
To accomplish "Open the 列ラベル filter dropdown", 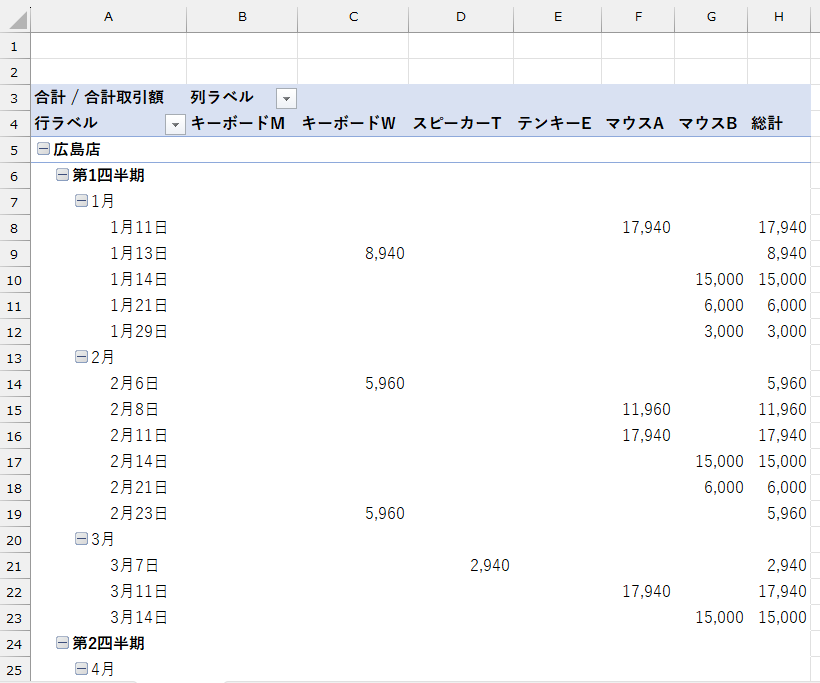I will coord(286,97).
